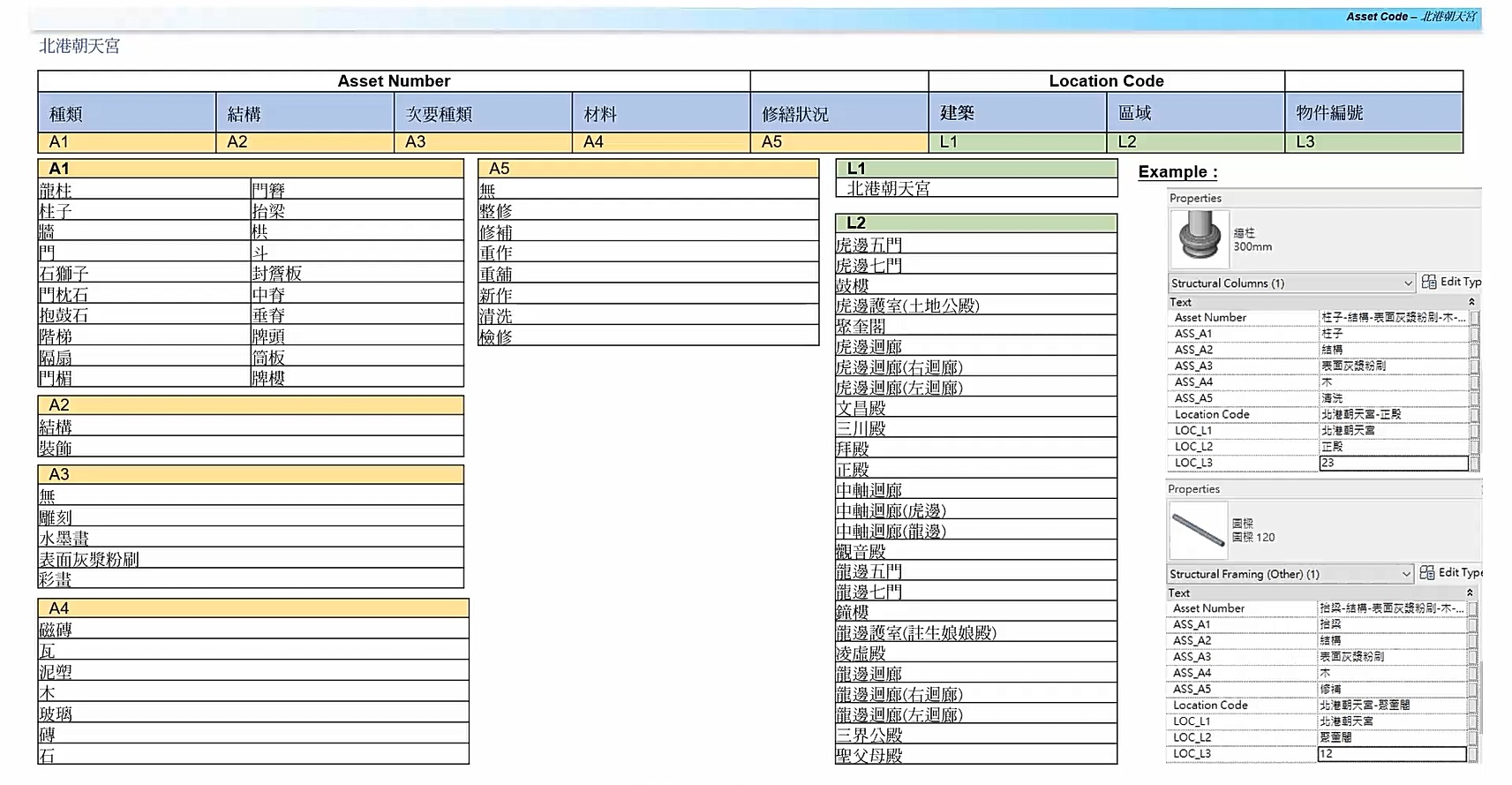Click the LOC_L3 field containing 23
This screenshot has width=1512, height=785.
point(1393,463)
